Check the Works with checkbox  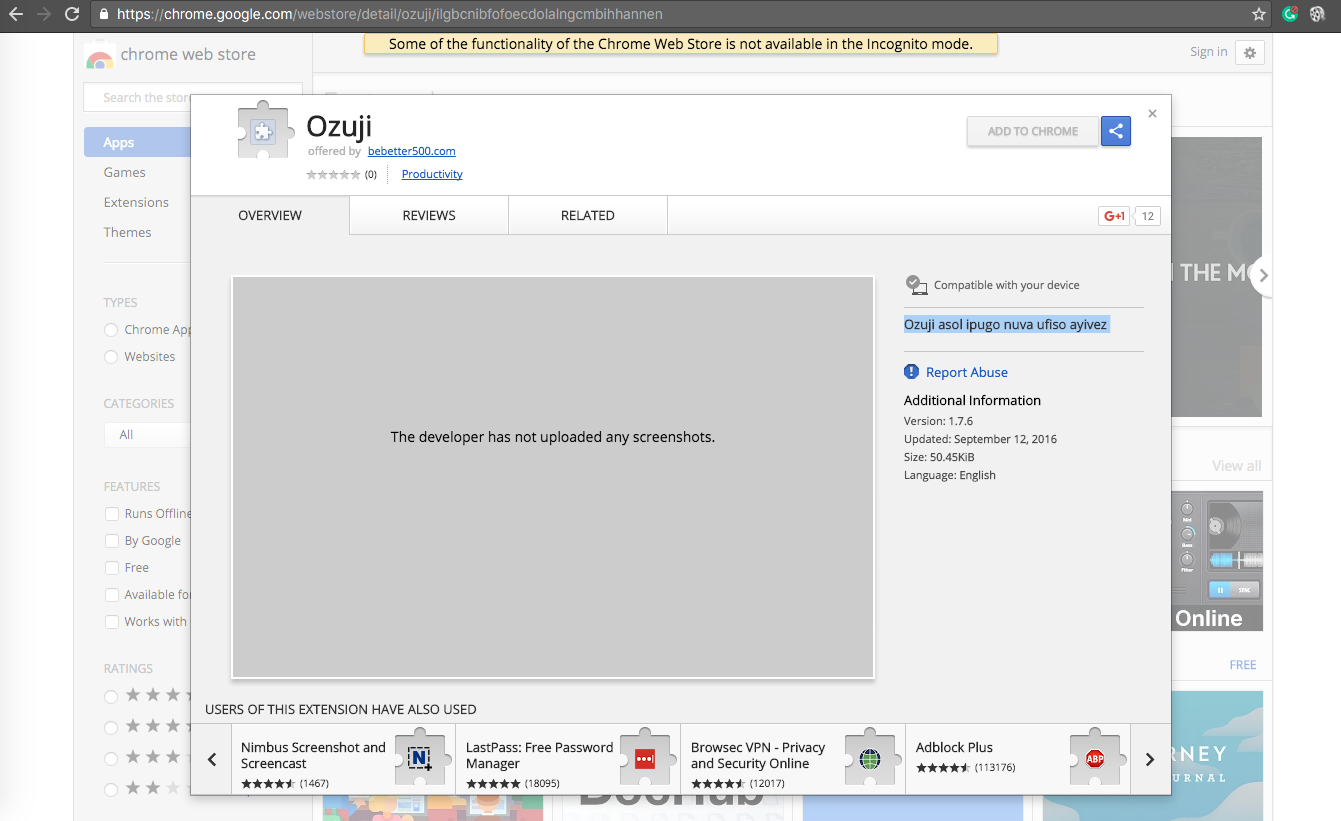point(112,622)
